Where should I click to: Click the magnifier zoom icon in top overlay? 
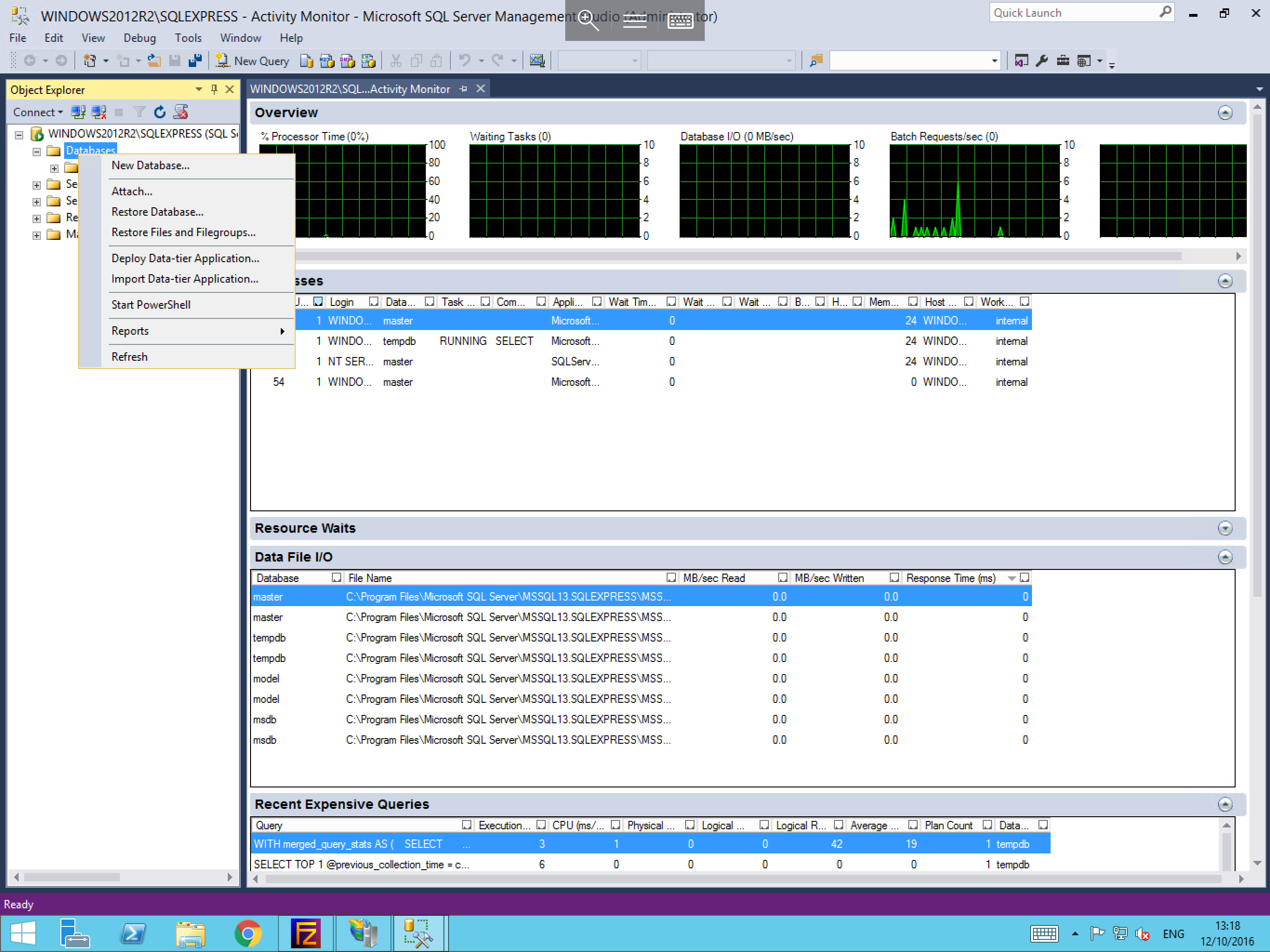click(588, 20)
